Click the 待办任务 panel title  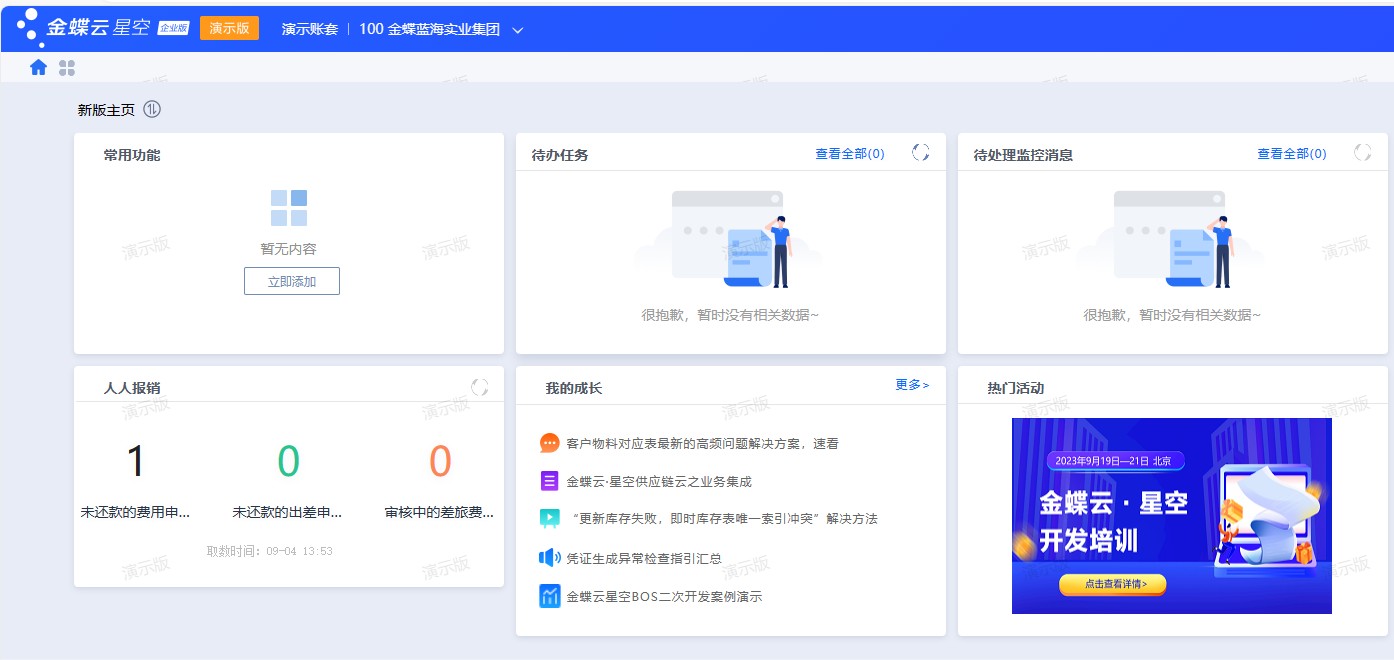pos(560,155)
